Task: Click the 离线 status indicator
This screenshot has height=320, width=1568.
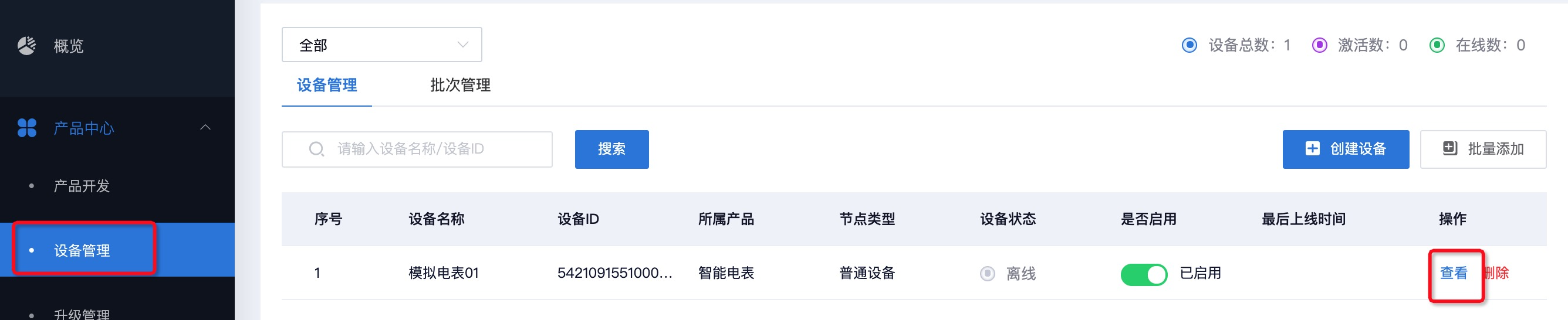Action: [x=987, y=274]
